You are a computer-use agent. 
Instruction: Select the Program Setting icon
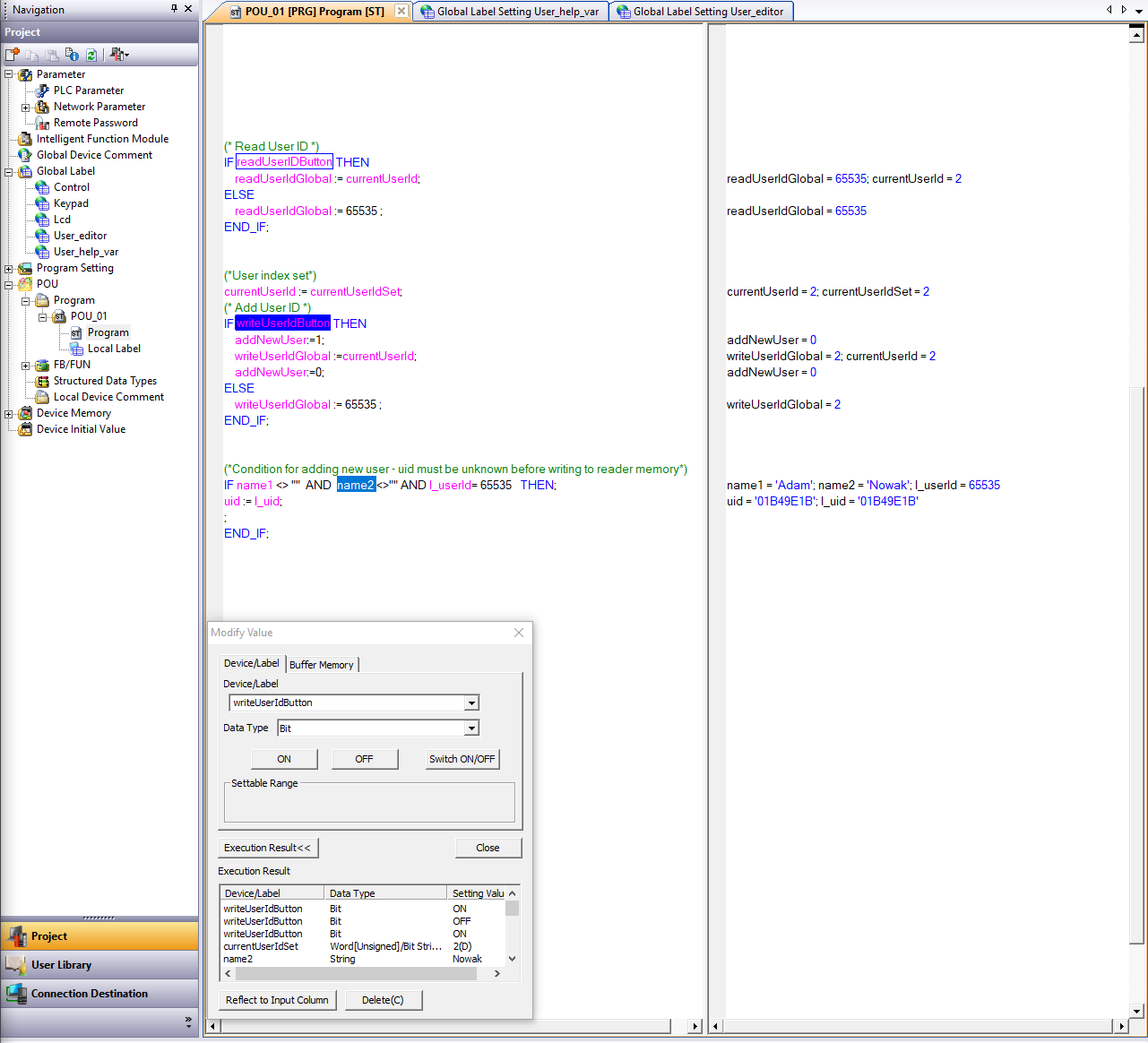[x=25, y=268]
